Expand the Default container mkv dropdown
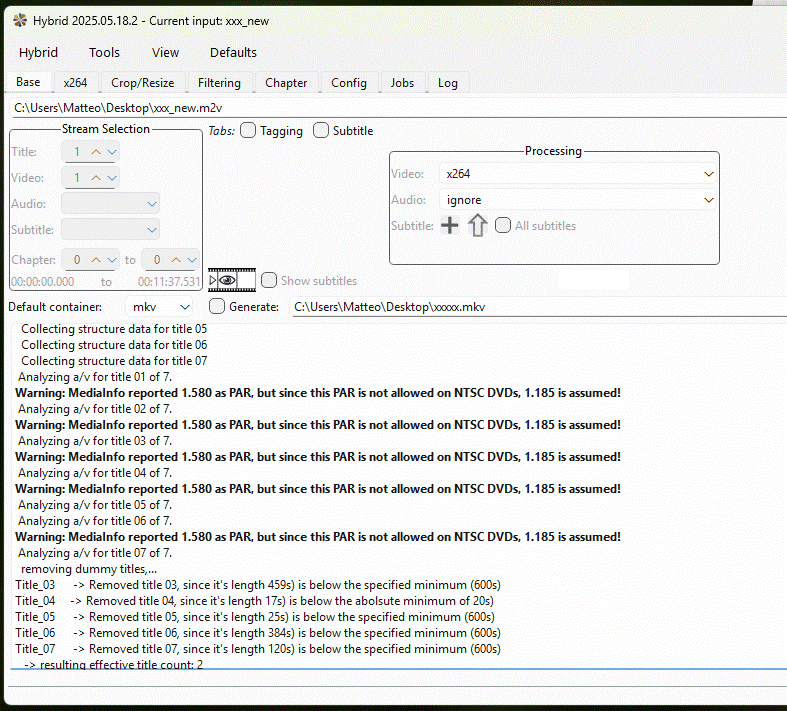 click(x=160, y=307)
